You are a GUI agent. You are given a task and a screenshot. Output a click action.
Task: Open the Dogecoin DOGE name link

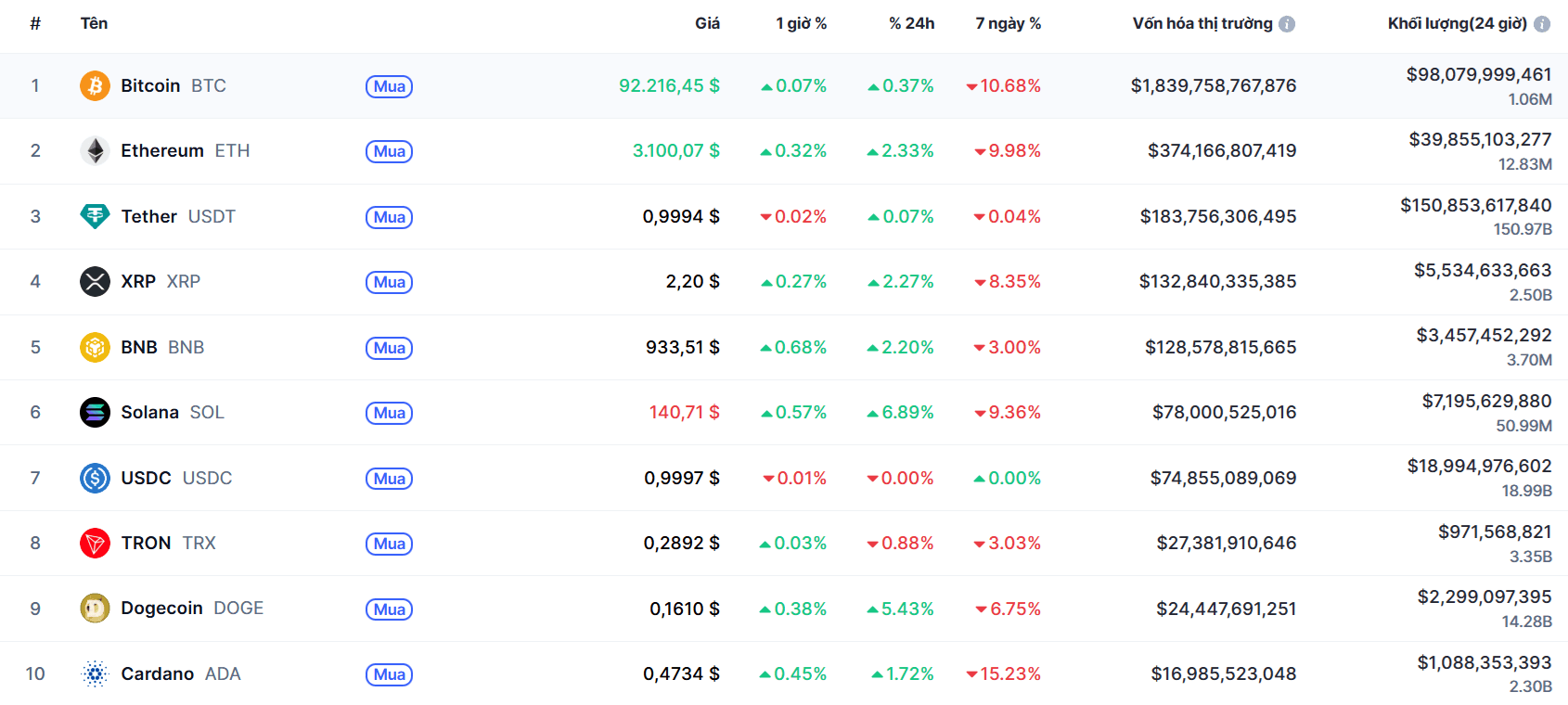[x=192, y=609]
